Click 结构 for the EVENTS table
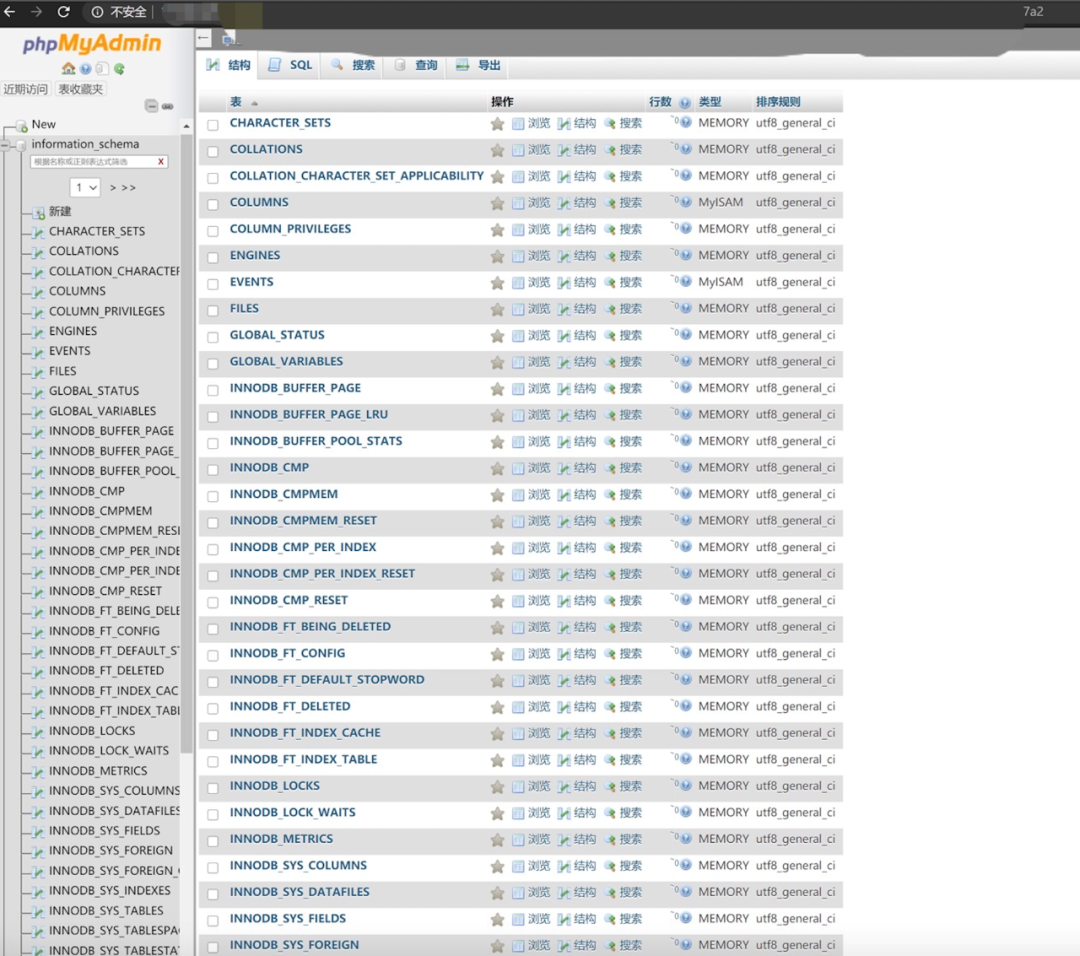Screen dimensions: 1080x956 [577, 282]
